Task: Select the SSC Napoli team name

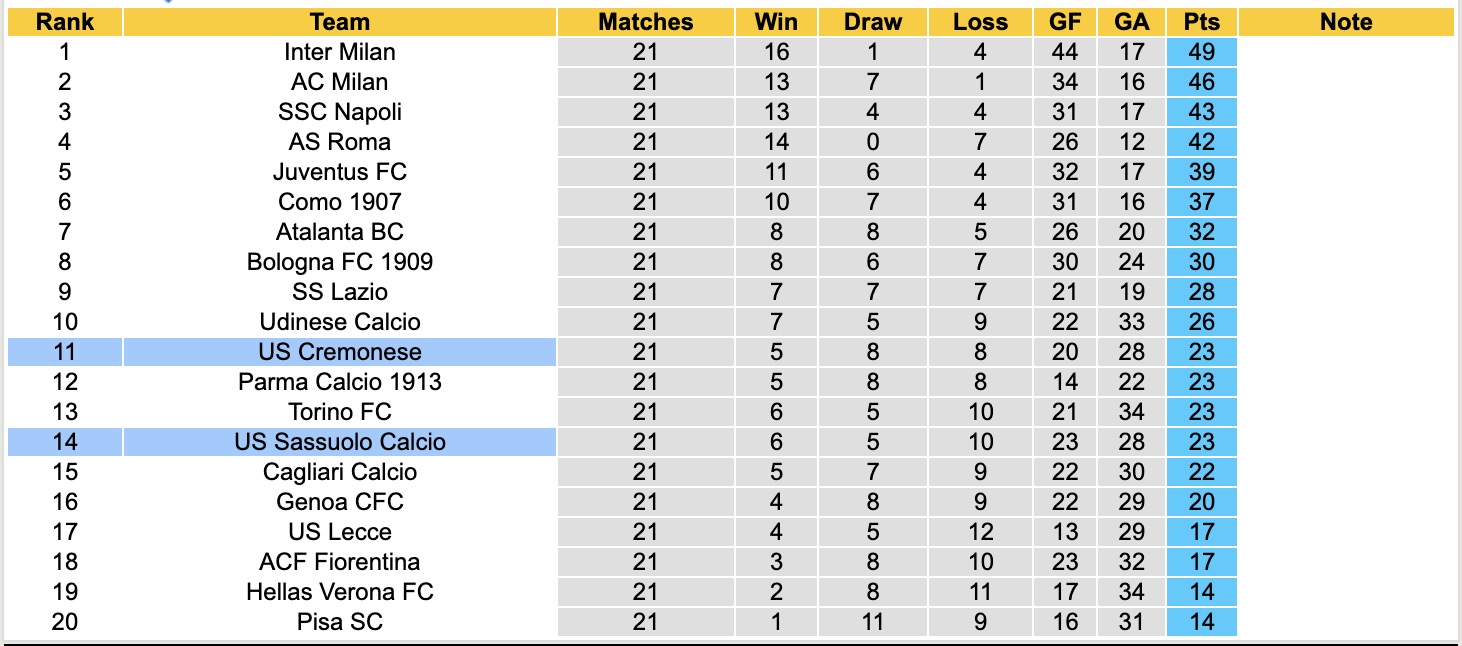Action: [340, 112]
